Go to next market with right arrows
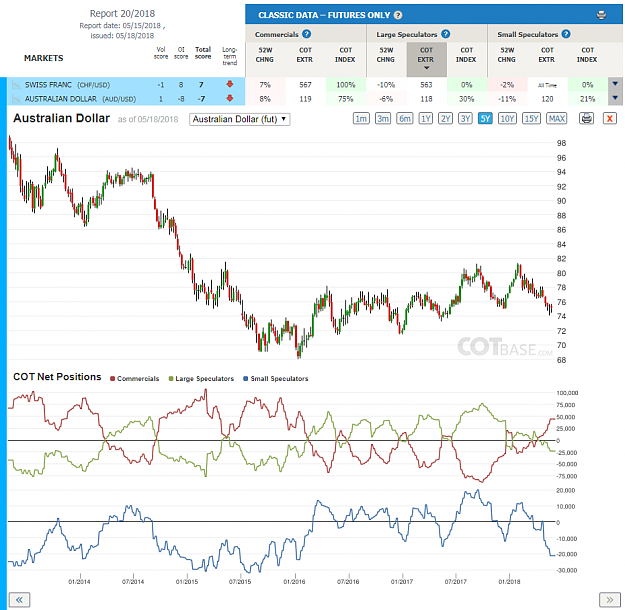Viewport: 625px width, 610px height. click(x=609, y=599)
